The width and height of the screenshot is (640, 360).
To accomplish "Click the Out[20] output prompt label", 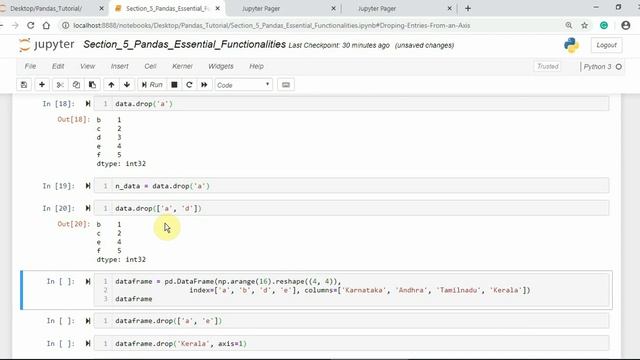I will (73, 224).
